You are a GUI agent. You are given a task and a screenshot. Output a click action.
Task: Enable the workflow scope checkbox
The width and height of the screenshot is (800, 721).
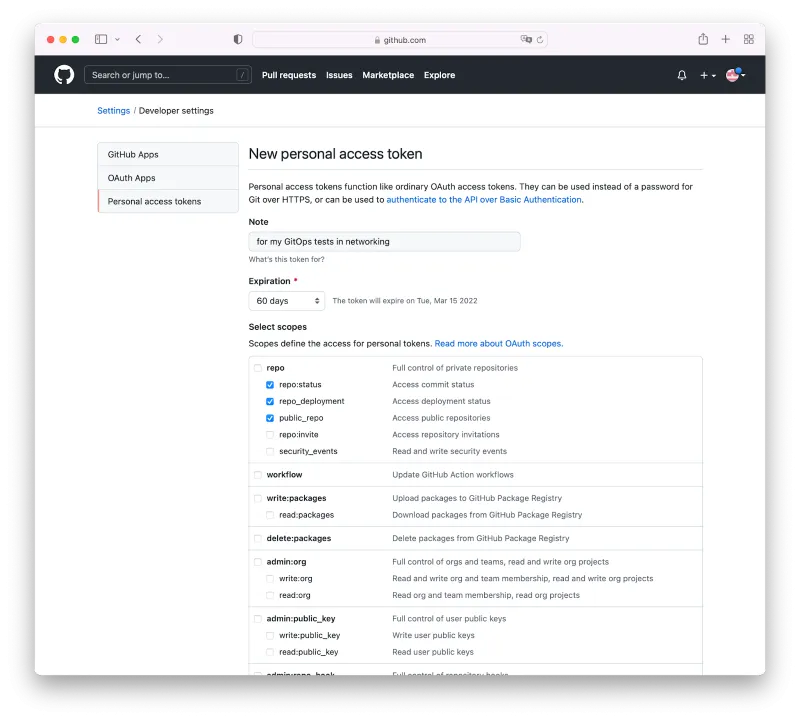(x=258, y=475)
